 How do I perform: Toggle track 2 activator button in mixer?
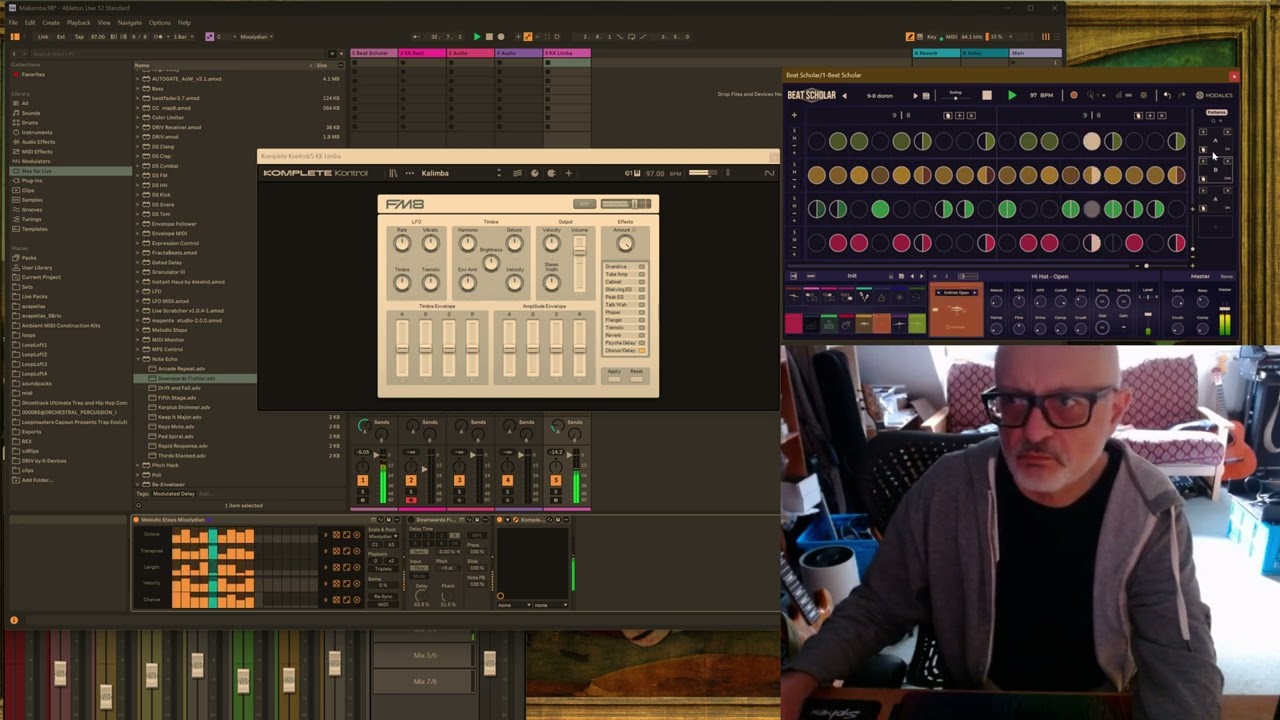coord(410,481)
